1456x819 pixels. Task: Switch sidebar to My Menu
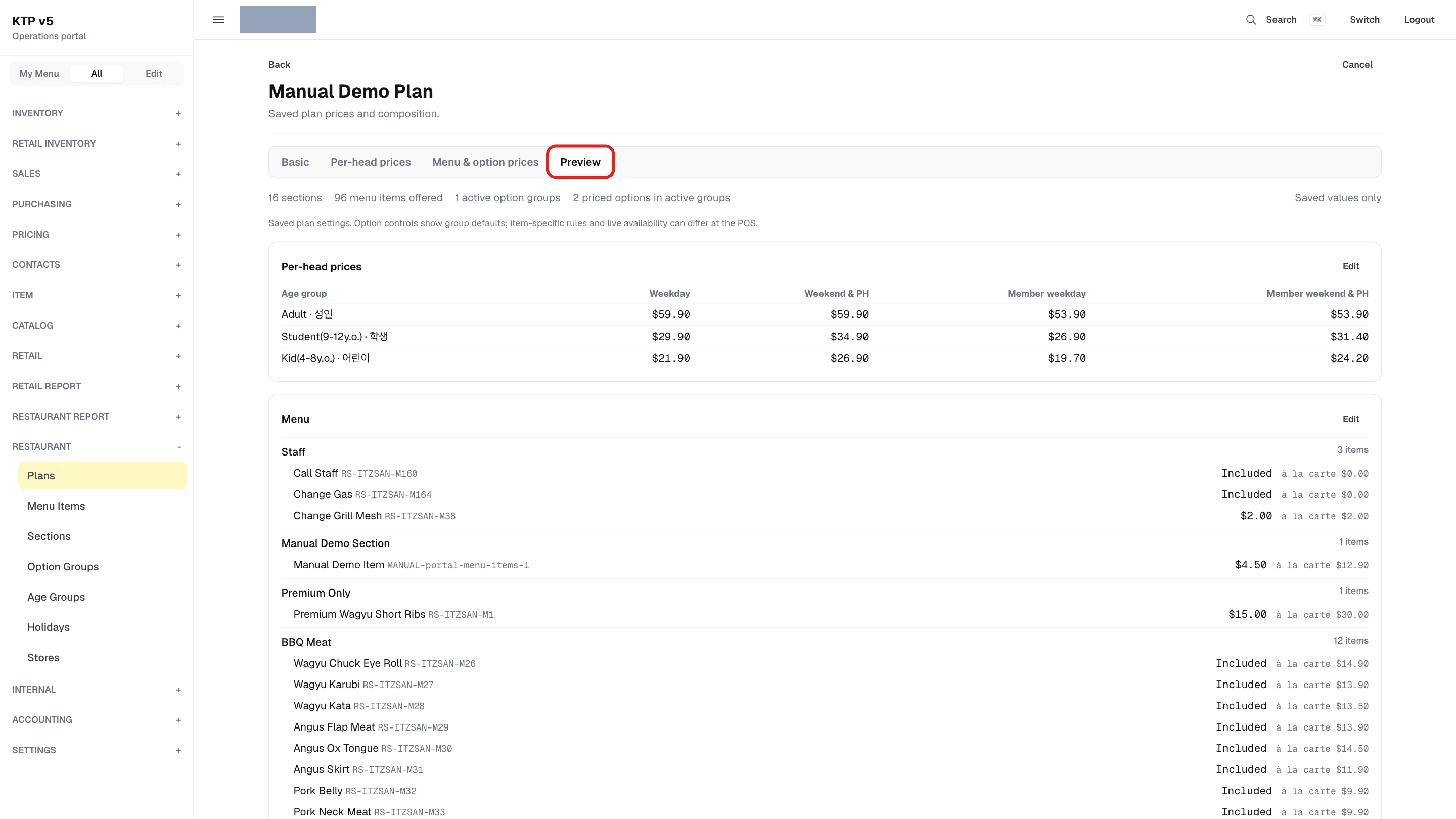39,73
